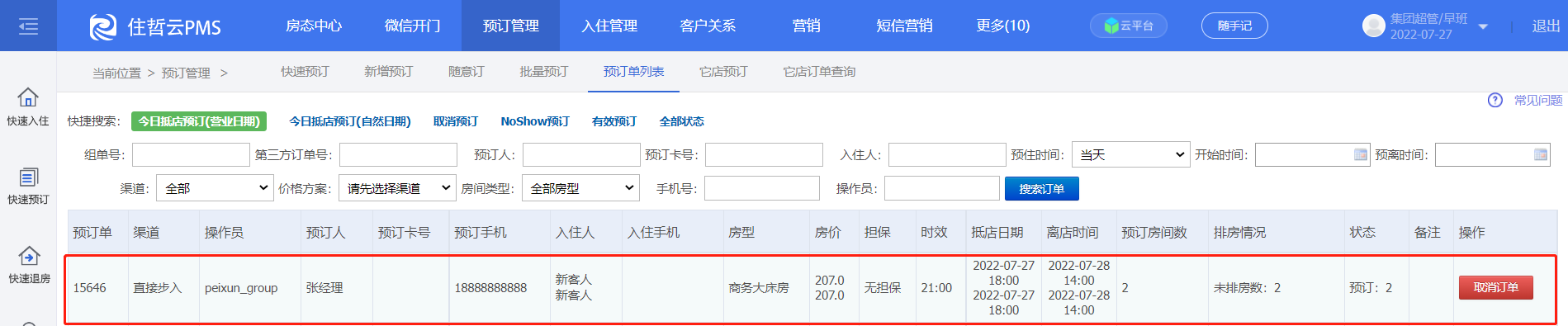Image resolution: width=1568 pixels, height=326 pixels.
Task: Open the 入住管理 menu
Action: click(609, 26)
